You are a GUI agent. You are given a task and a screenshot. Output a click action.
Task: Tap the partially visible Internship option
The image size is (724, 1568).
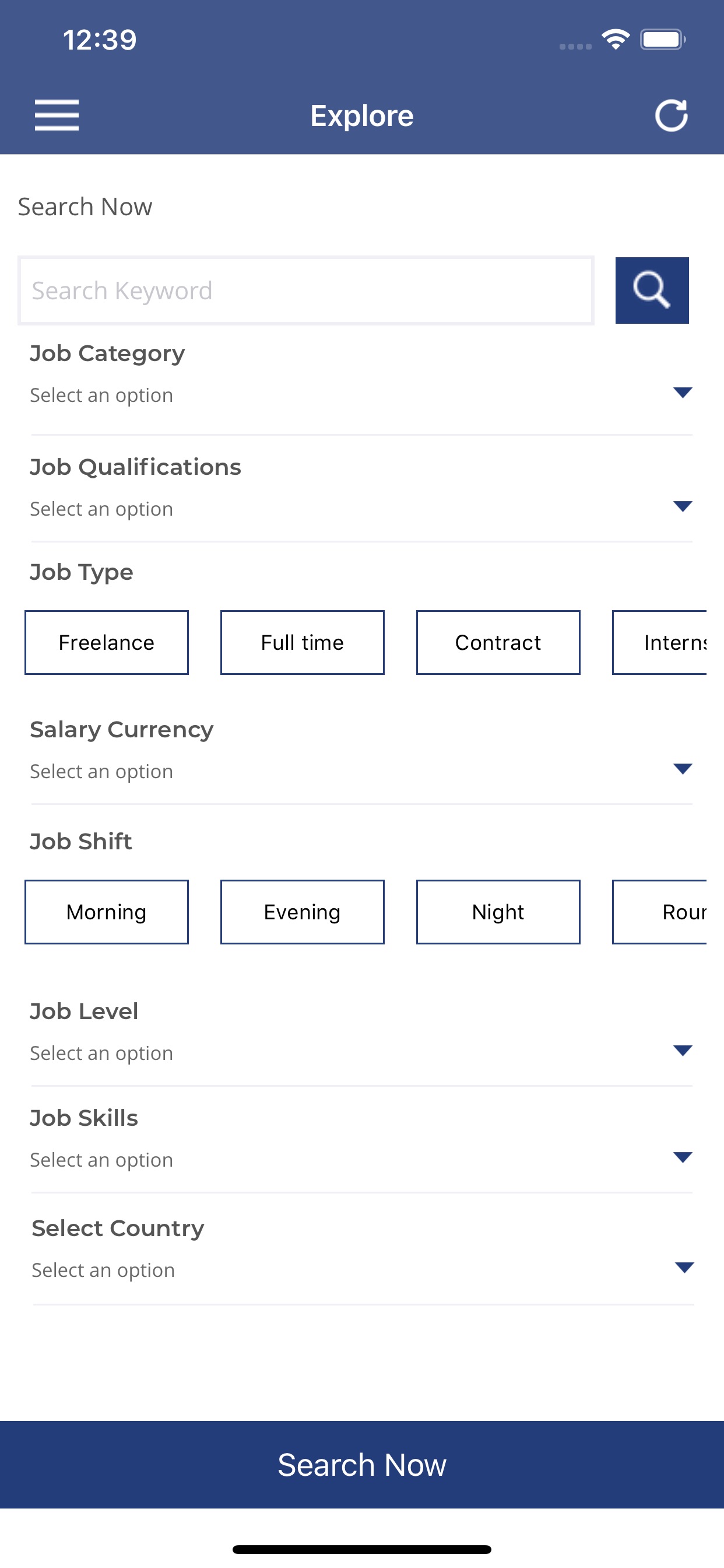(660, 642)
